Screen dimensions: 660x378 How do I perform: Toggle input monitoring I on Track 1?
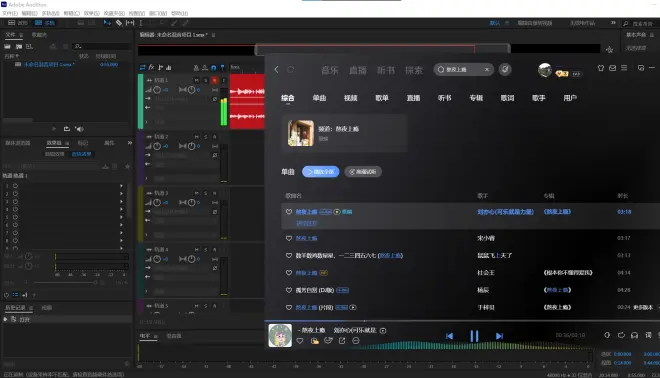coord(224,80)
